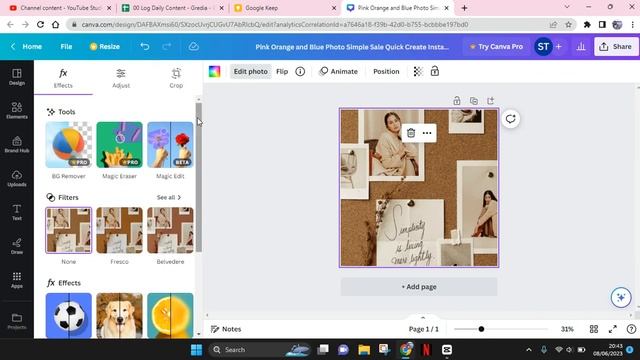The width and height of the screenshot is (640, 360).
Task: Open the Windows Start menu
Action: (x=197, y=350)
